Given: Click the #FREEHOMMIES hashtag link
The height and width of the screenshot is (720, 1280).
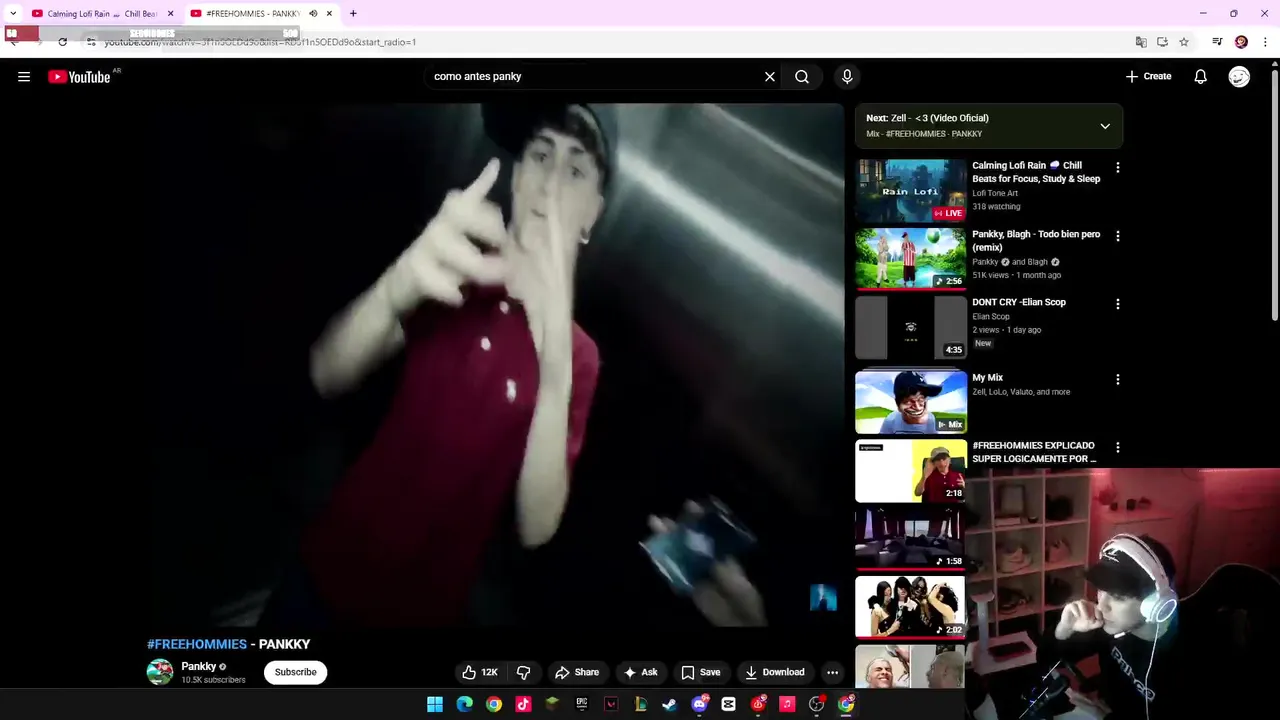Looking at the screenshot, I should [197, 644].
